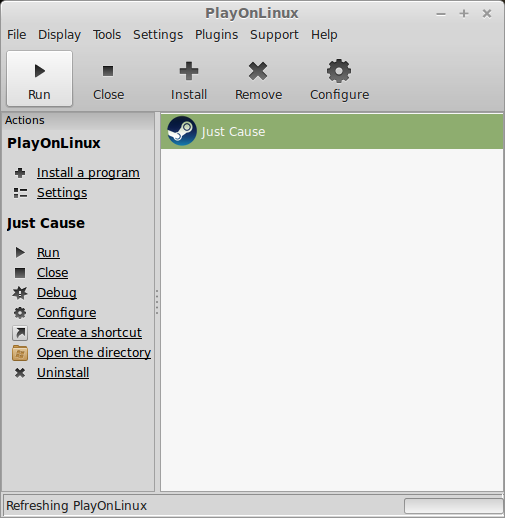505x518 pixels.
Task: Click square stop icon beside Close link
Action: (x=20, y=273)
